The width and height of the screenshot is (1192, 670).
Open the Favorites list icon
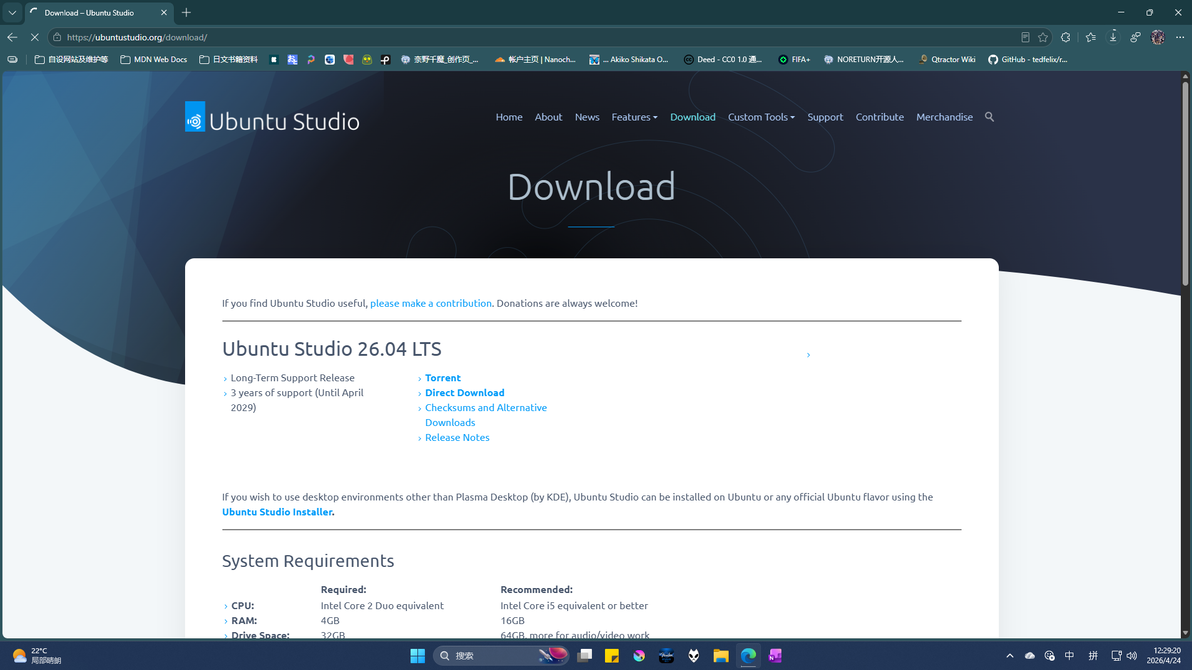coord(1091,37)
